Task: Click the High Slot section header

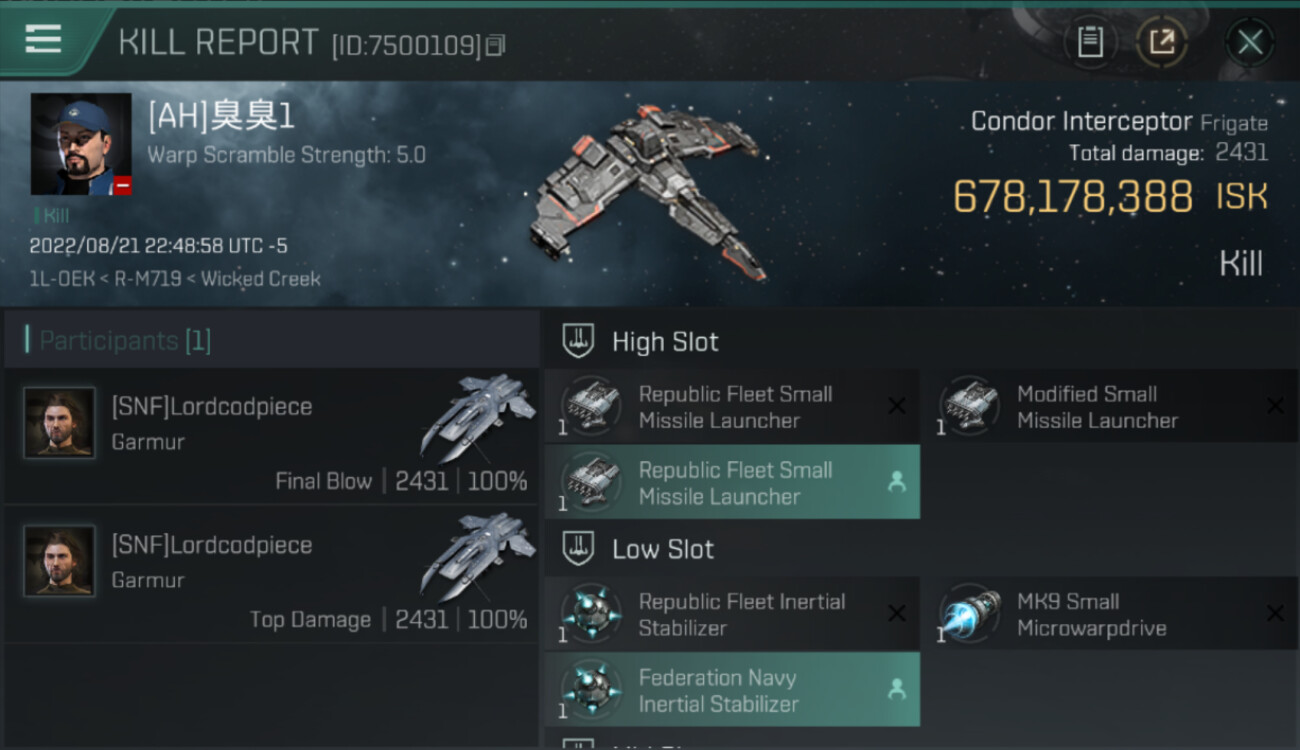Action: tap(665, 342)
